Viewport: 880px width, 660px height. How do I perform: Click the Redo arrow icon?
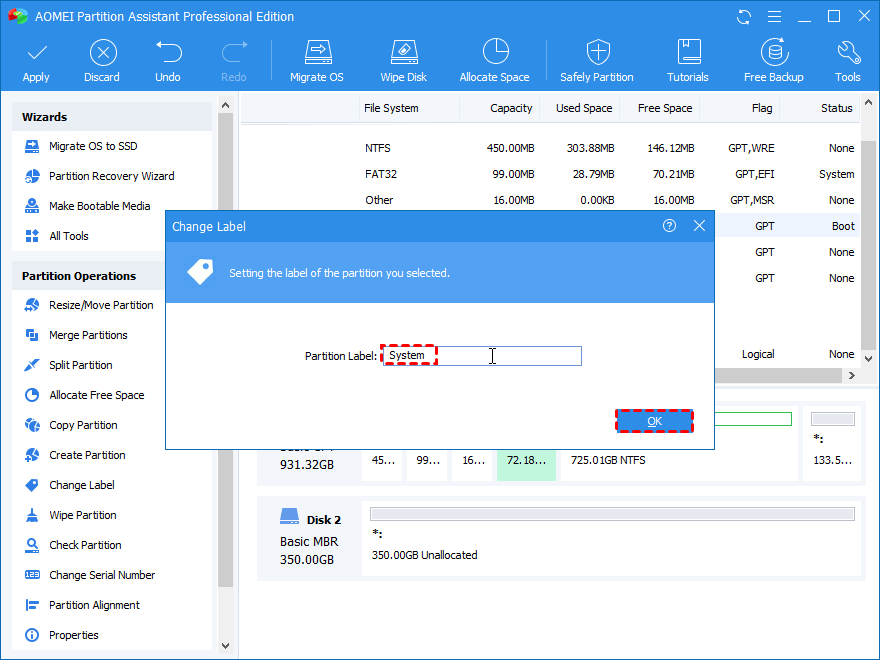234,52
